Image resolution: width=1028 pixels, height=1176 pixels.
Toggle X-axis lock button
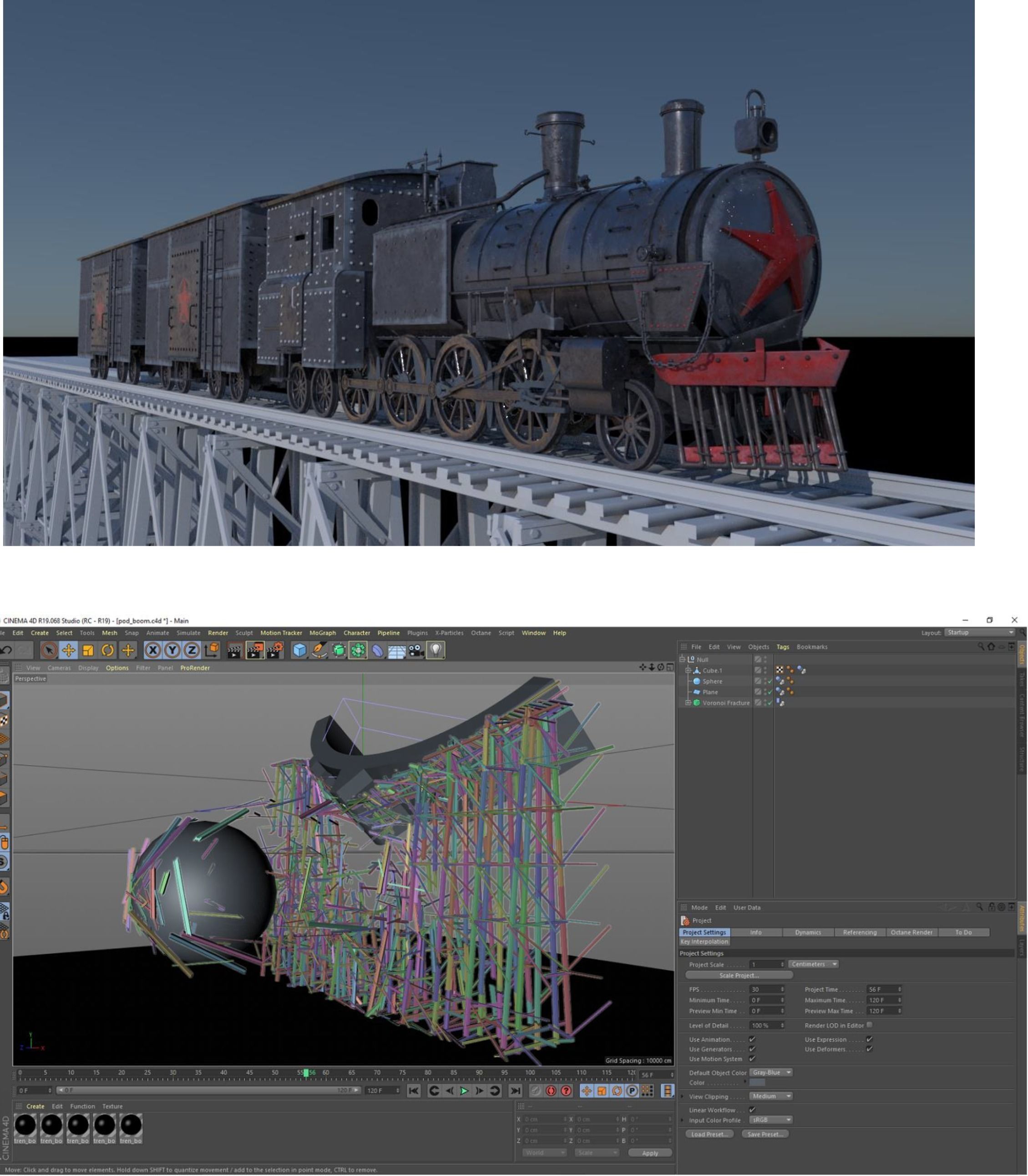[x=152, y=650]
